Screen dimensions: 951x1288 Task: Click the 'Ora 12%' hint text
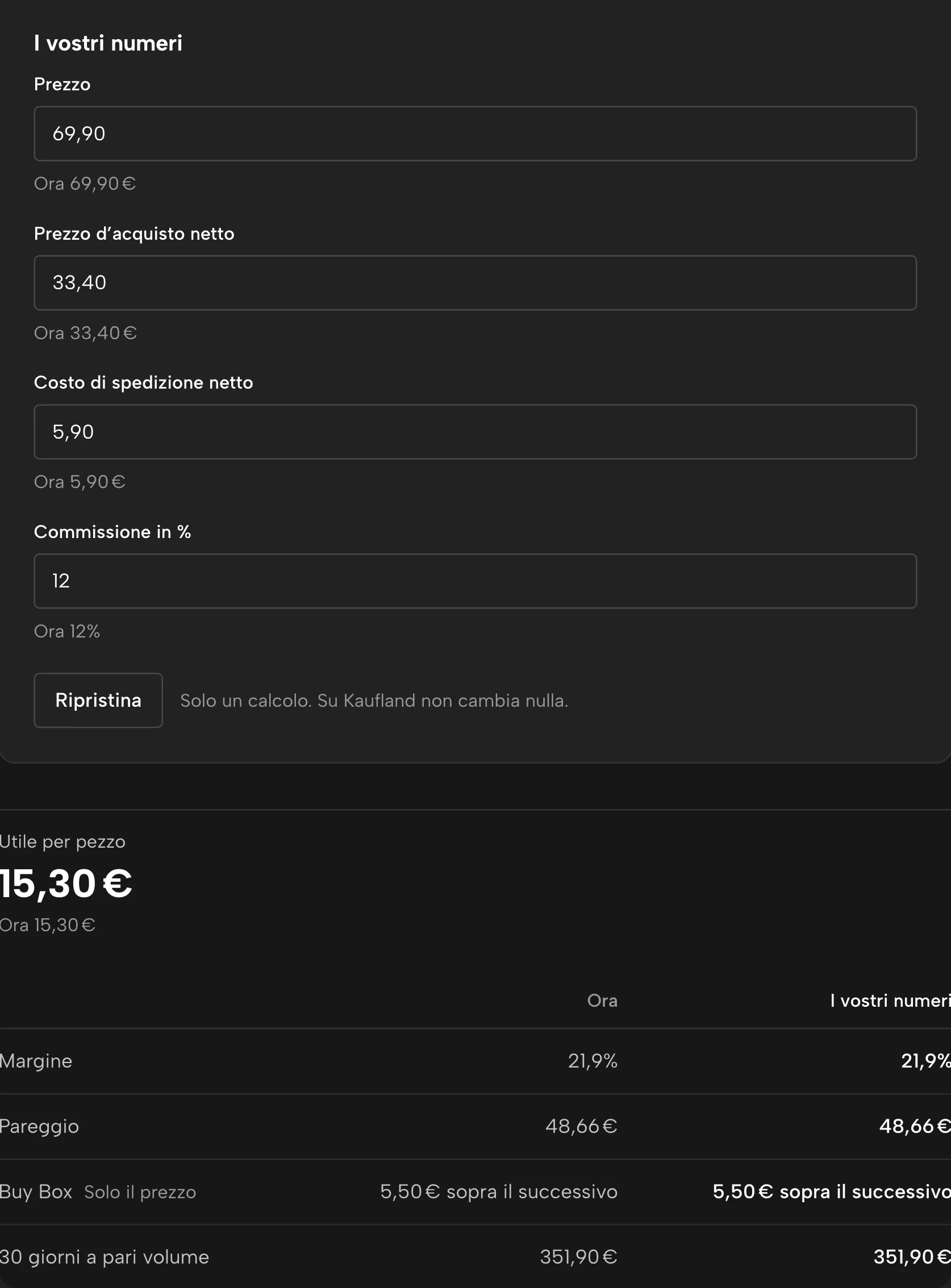67,631
